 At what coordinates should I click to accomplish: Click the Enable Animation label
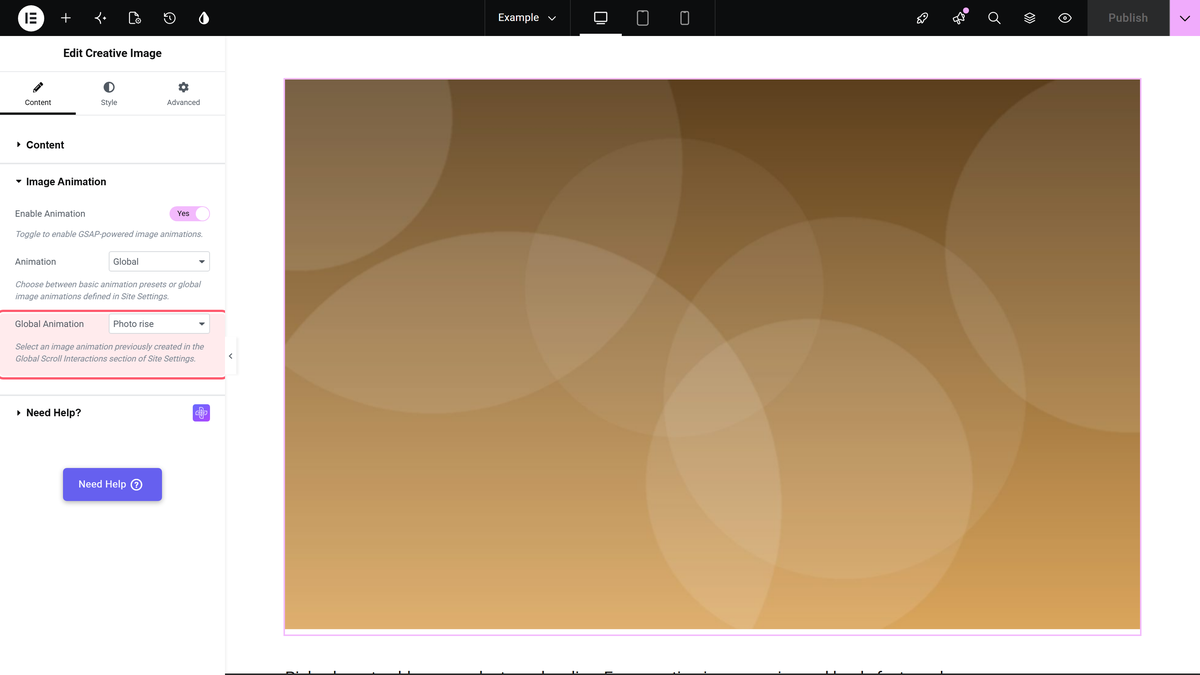coord(50,214)
